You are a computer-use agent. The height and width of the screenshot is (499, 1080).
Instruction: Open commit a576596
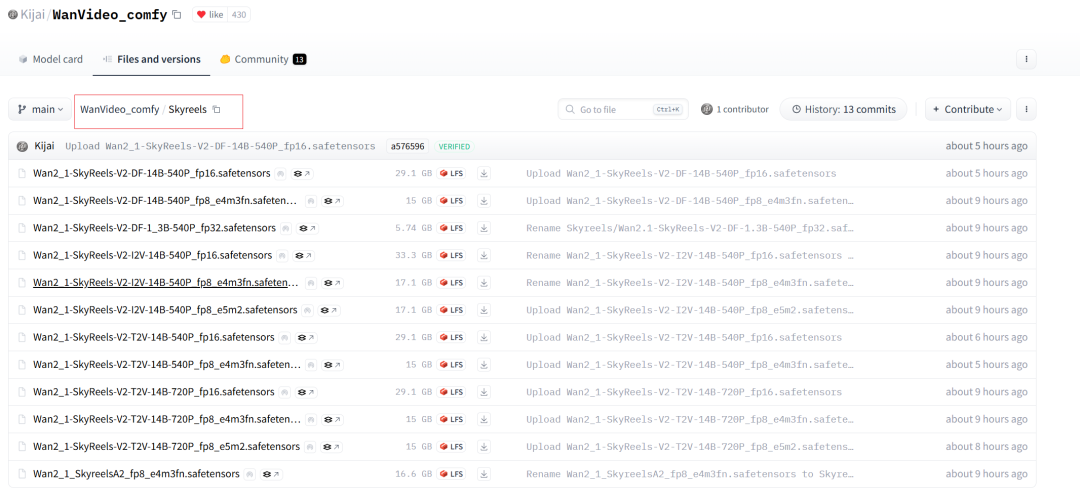[408, 146]
